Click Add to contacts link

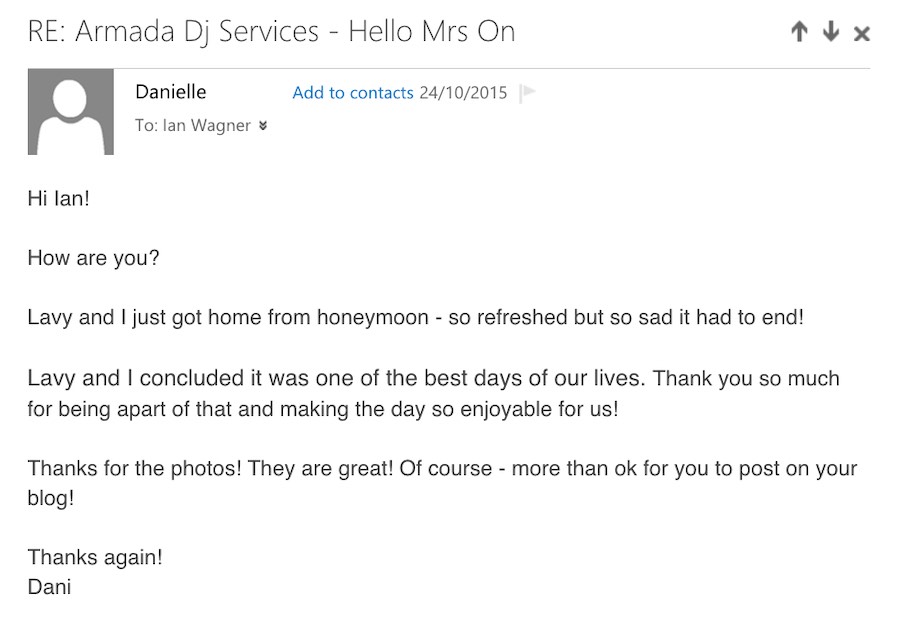pyautogui.click(x=352, y=93)
